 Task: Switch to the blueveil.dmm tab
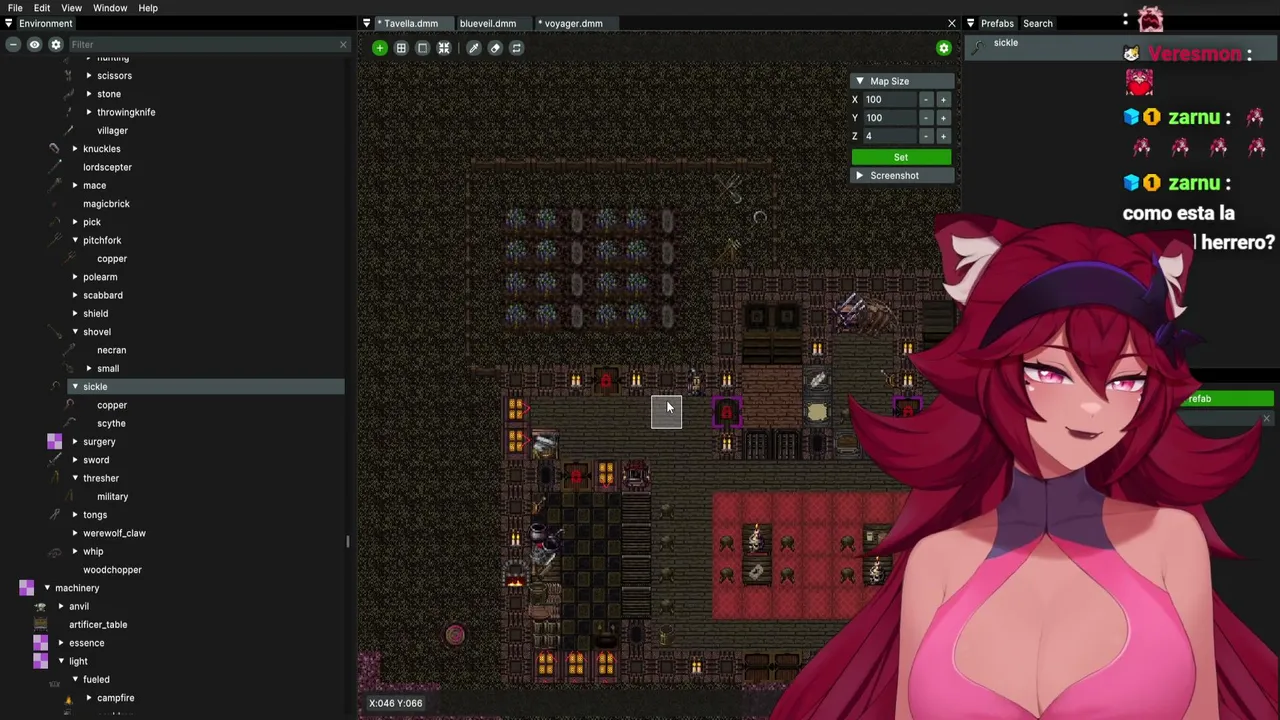pos(488,23)
